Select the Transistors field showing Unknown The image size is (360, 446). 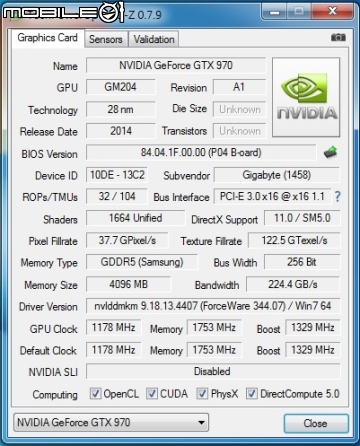[x=239, y=131]
